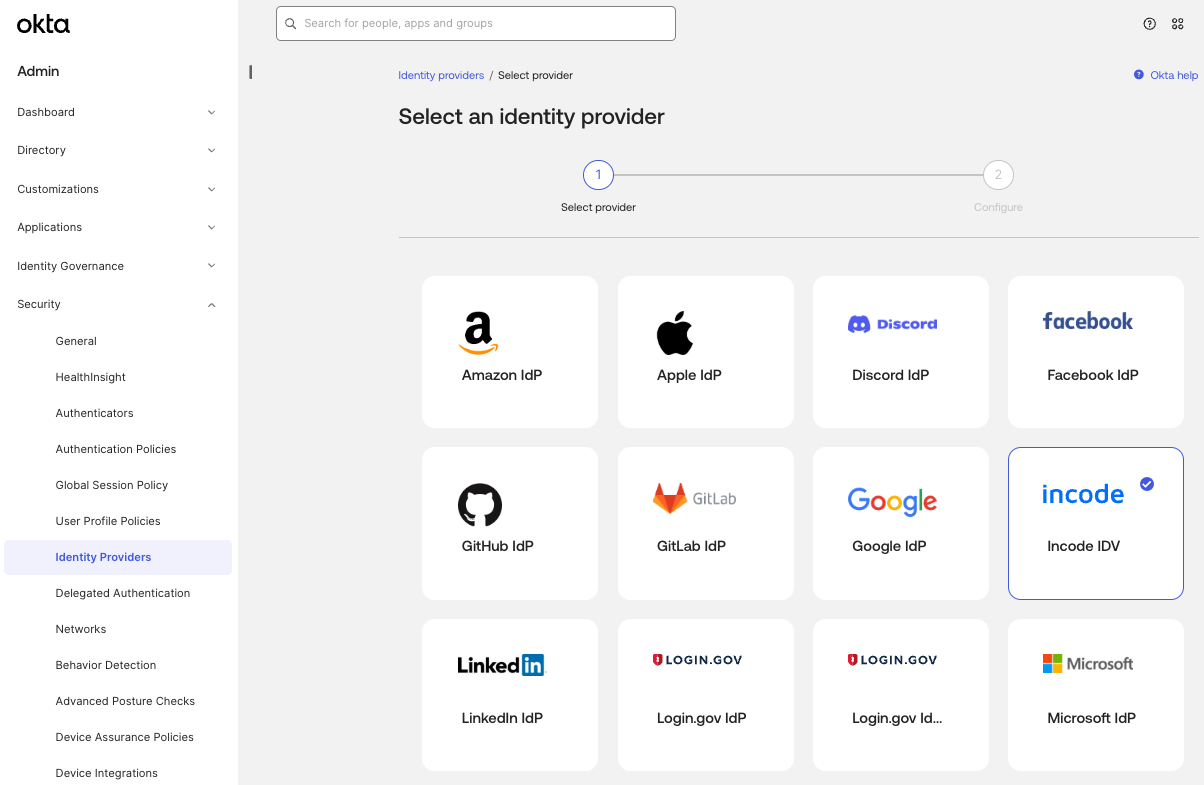This screenshot has height=785, width=1204.
Task: Click the sidebar collapse handle
Action: click(x=250, y=72)
